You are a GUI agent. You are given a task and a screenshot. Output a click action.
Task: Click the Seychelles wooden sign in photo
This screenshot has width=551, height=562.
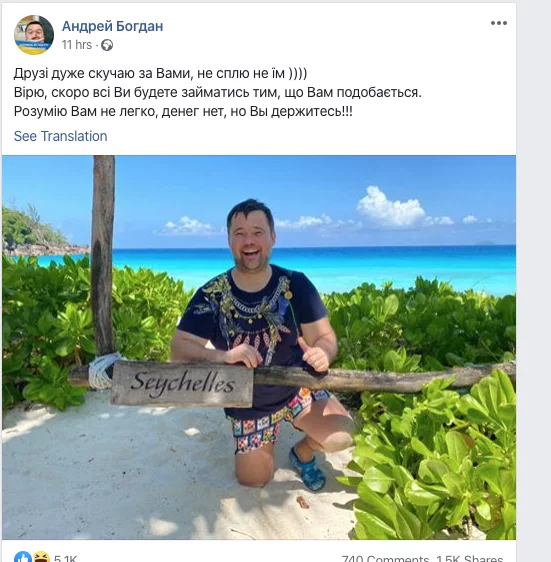[x=182, y=384]
